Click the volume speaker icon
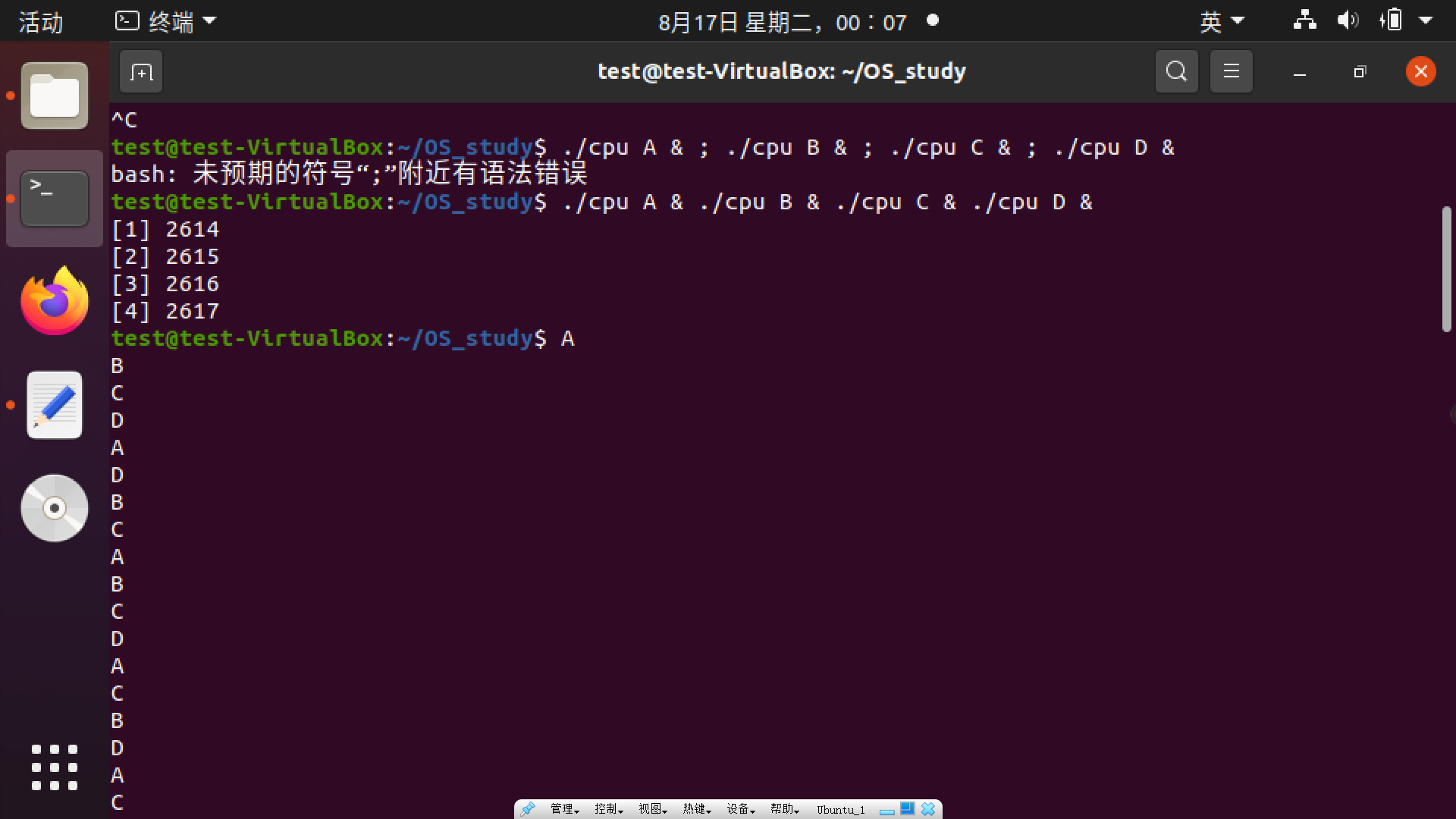The width and height of the screenshot is (1456, 819). coord(1348,20)
